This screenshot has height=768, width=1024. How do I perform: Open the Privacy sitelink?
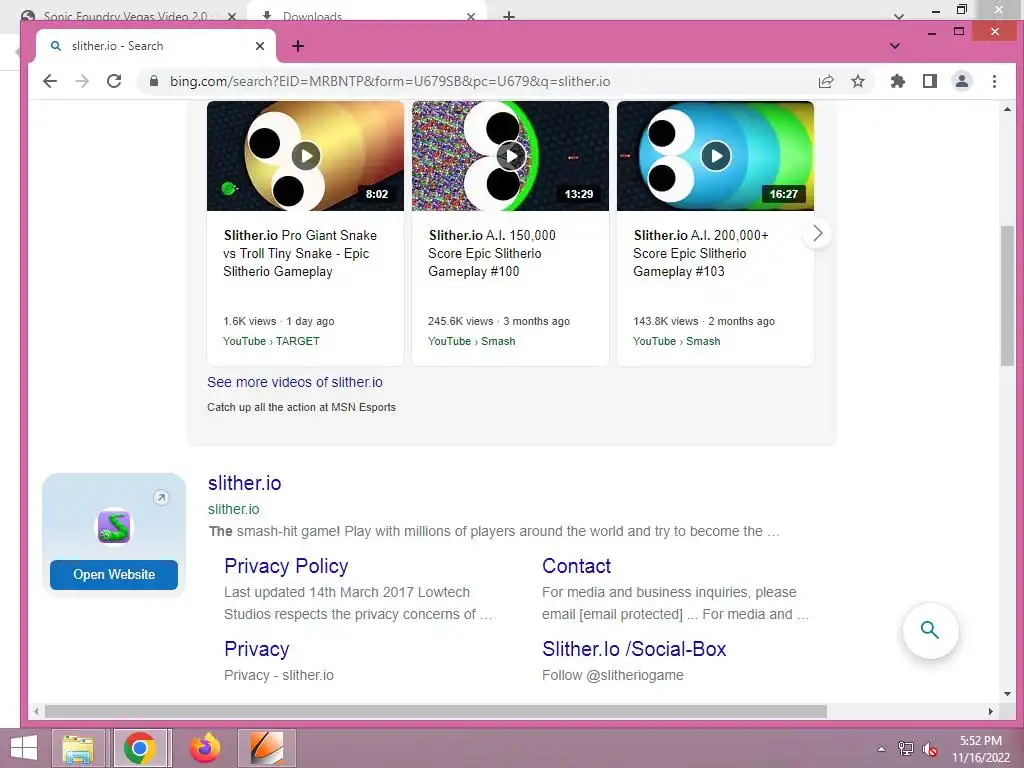click(x=257, y=648)
